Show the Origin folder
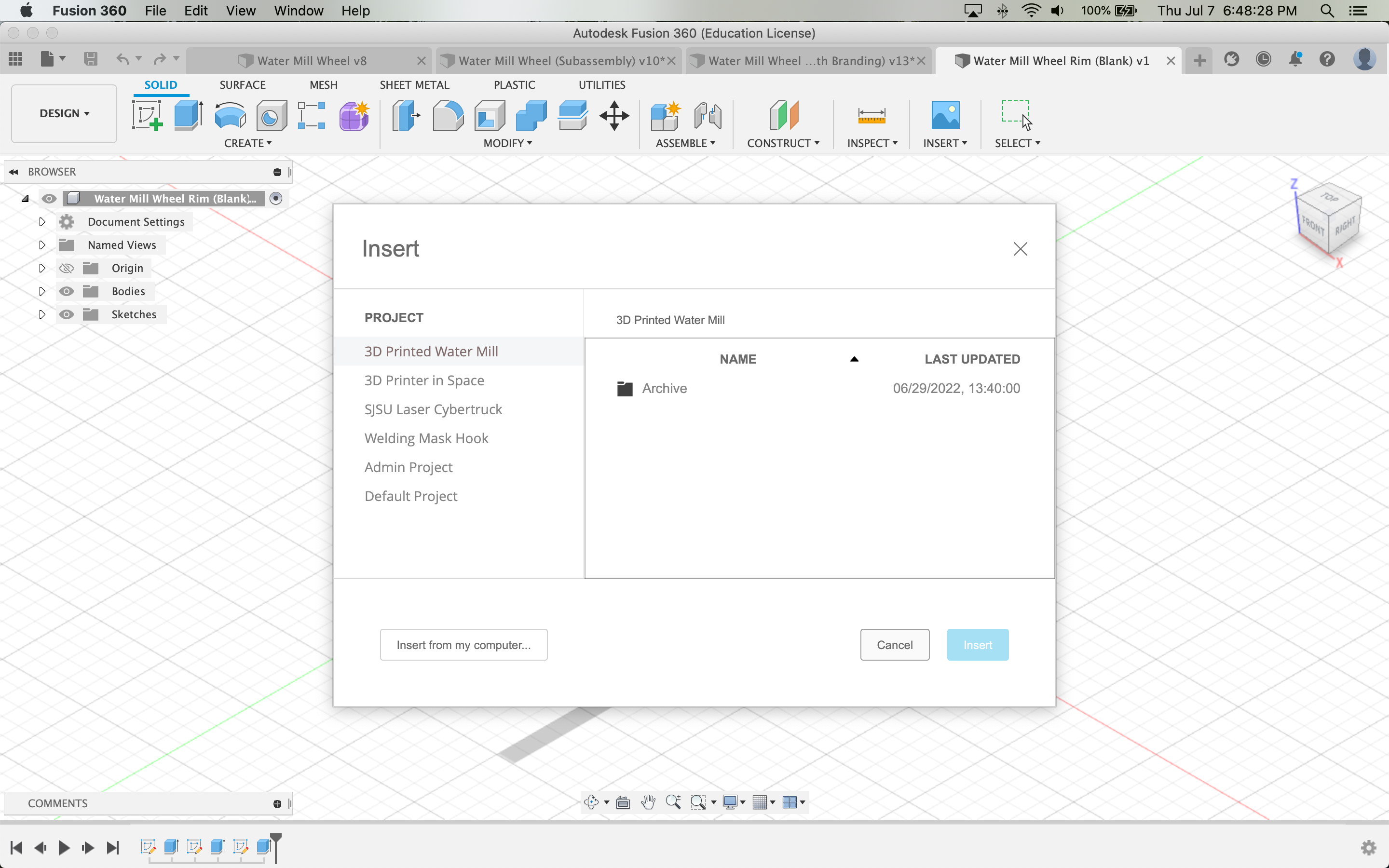Viewport: 1389px width, 868px height. (x=67, y=268)
